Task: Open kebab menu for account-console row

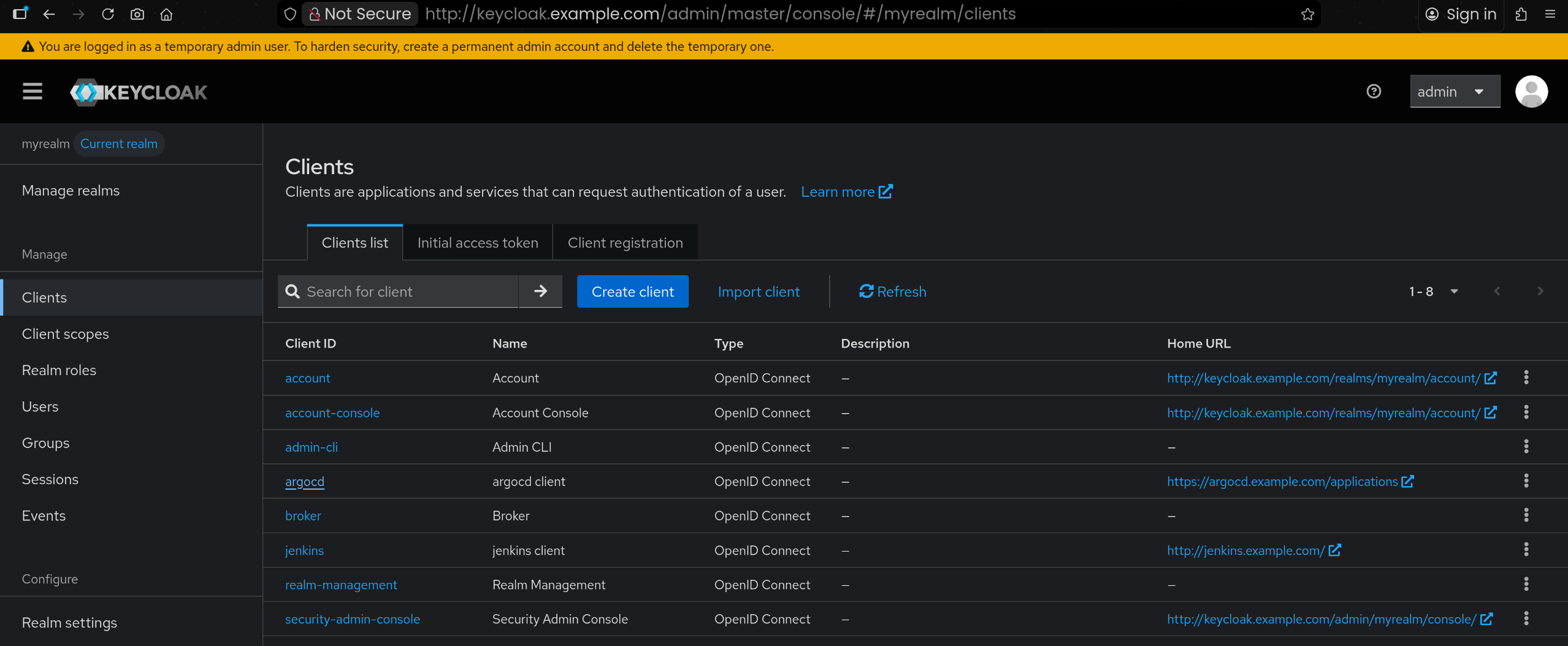Action: [1526, 412]
